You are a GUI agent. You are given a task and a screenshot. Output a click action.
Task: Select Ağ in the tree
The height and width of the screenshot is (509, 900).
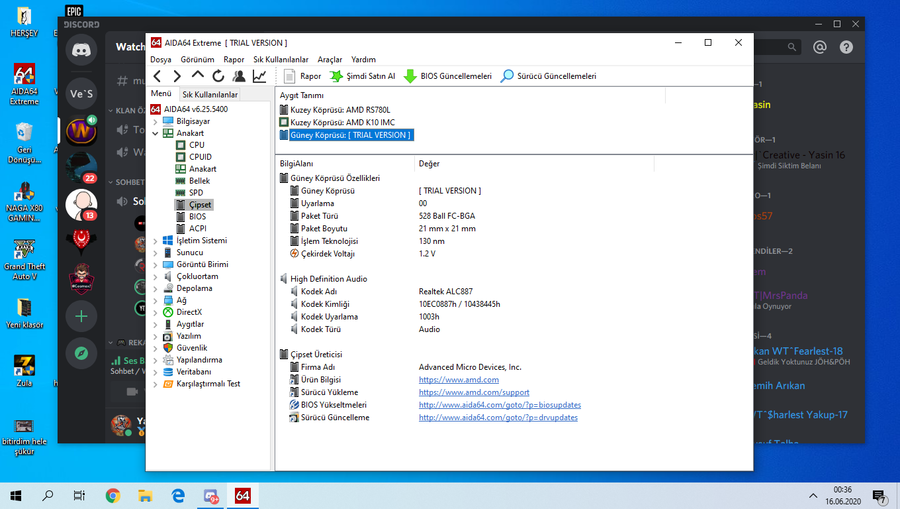[181, 300]
